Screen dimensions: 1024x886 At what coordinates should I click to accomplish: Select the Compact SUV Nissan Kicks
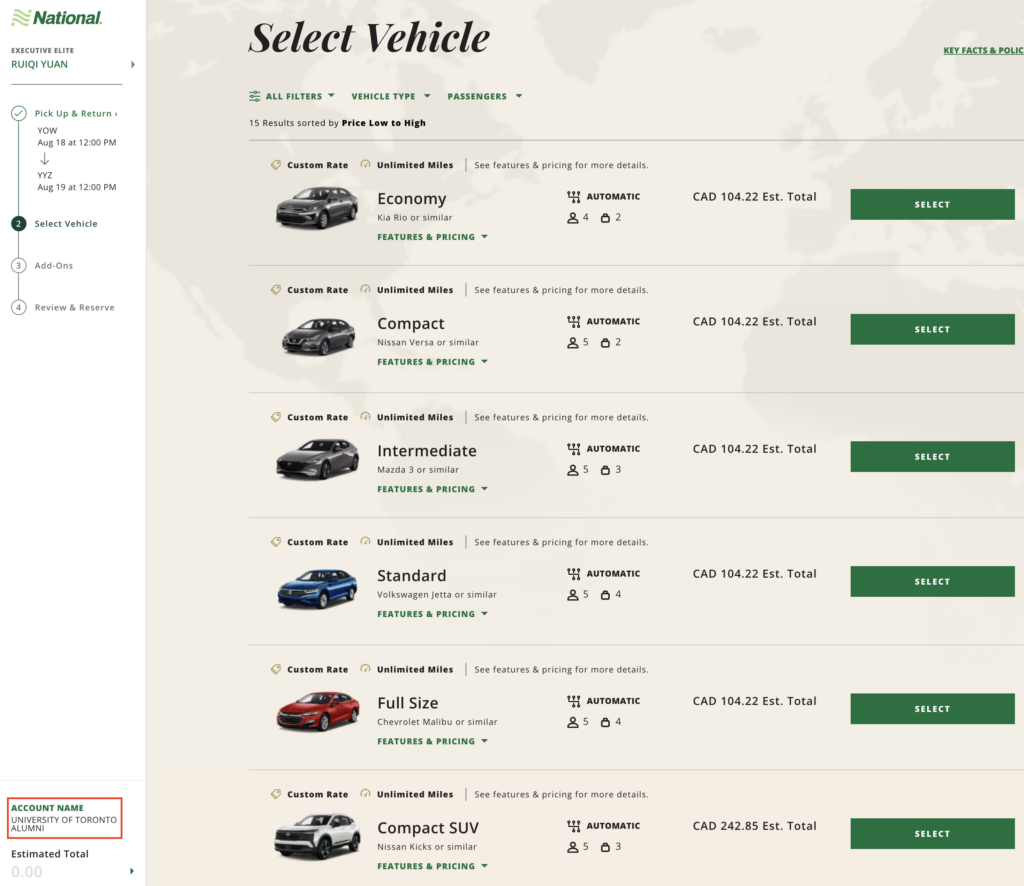pyautogui.click(x=932, y=833)
